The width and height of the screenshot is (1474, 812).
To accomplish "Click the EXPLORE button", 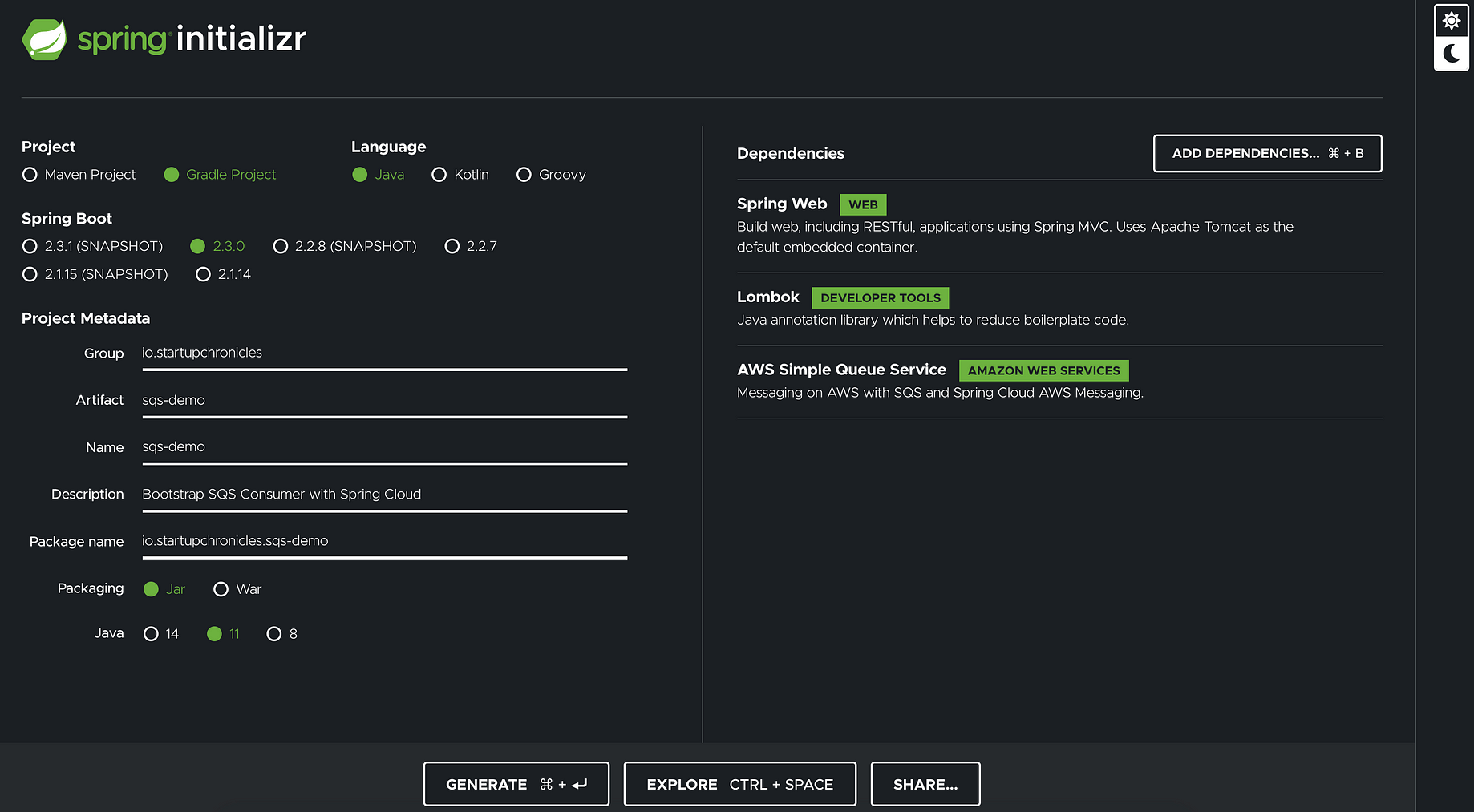I will pyautogui.click(x=739, y=784).
